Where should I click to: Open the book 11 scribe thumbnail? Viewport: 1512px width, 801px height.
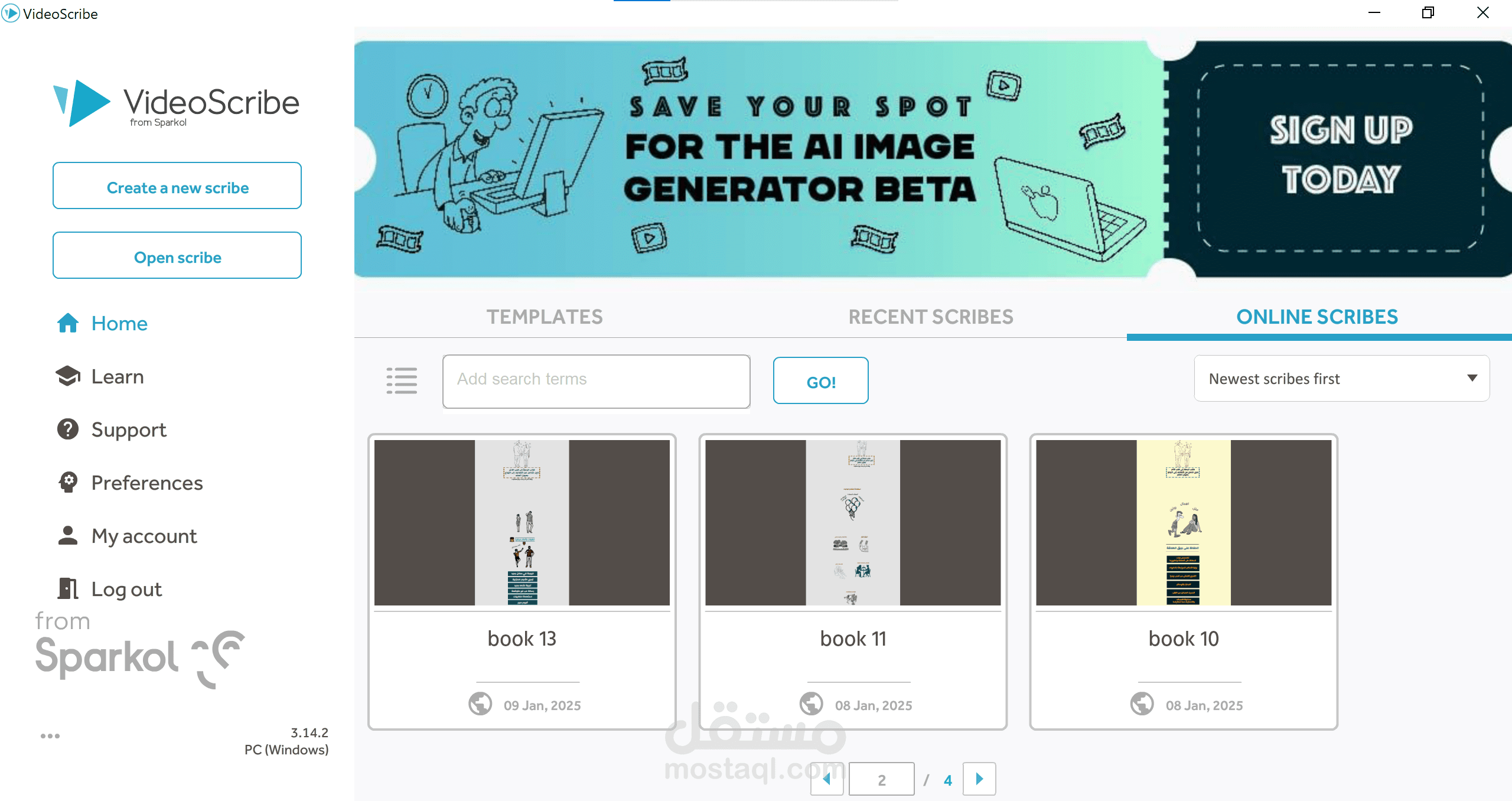tap(853, 523)
